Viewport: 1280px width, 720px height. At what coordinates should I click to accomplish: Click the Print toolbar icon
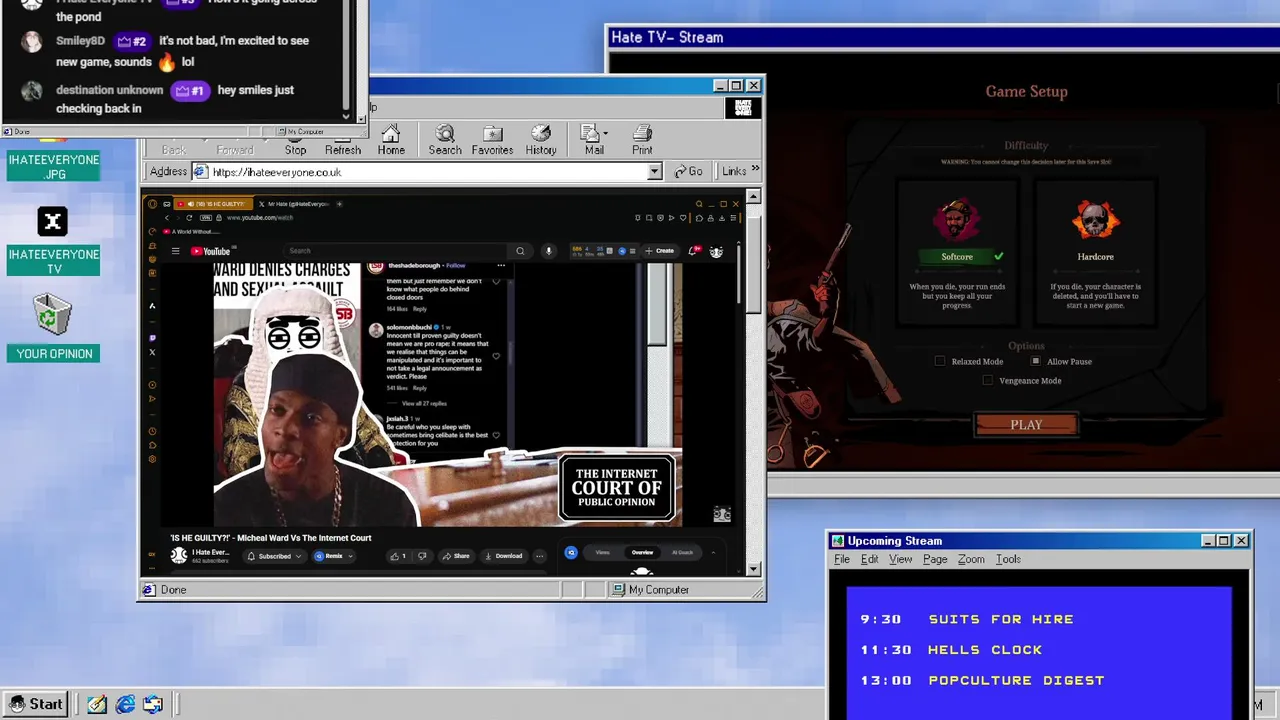click(642, 139)
